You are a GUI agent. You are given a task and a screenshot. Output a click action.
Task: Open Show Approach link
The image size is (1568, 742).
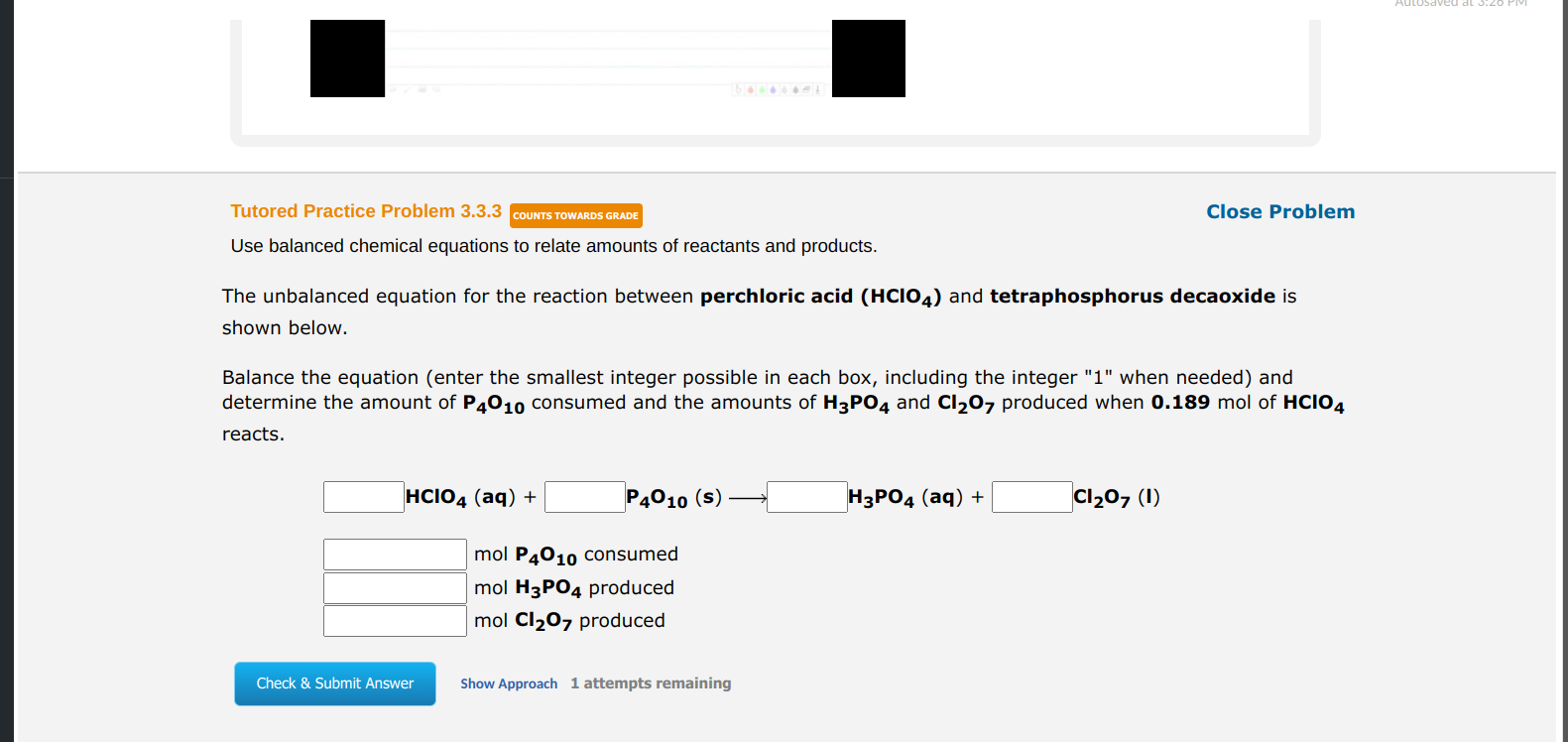(508, 683)
